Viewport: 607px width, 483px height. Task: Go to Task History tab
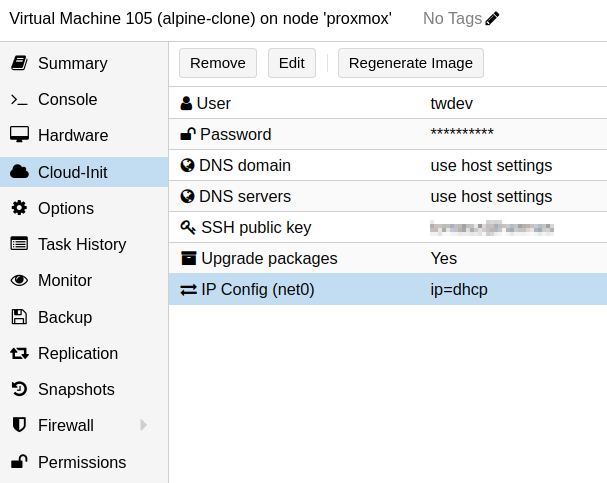pos(84,244)
